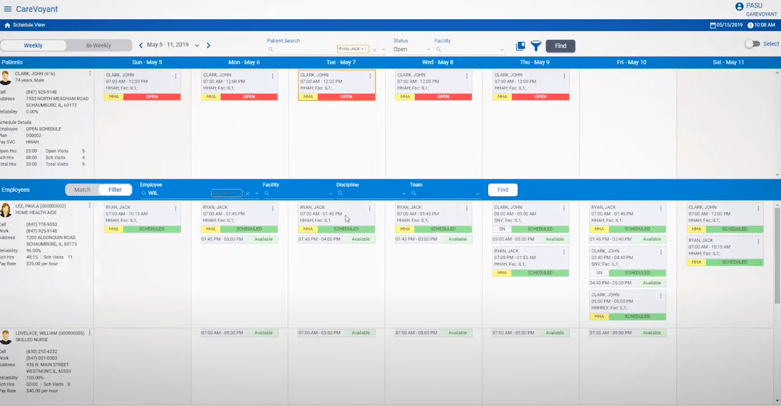Screen dimensions: 781x406
Task: Click the copy schedule icon beside the filter
Action: (x=520, y=46)
